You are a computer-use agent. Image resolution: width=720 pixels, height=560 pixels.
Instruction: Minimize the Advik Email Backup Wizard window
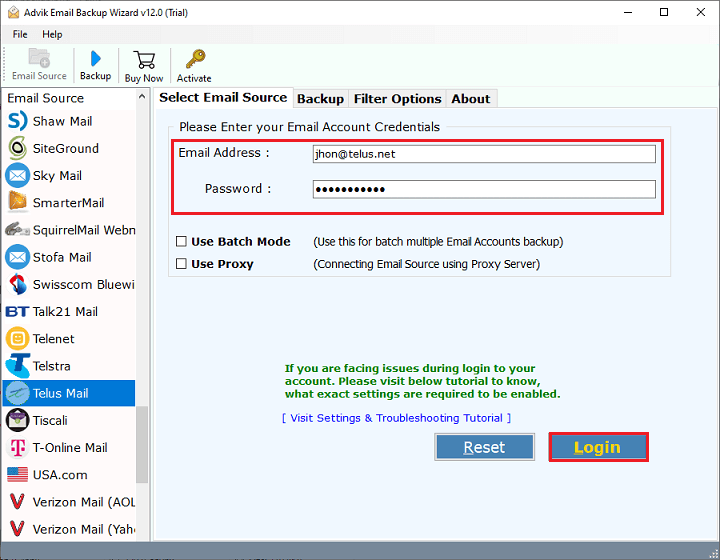pos(628,12)
